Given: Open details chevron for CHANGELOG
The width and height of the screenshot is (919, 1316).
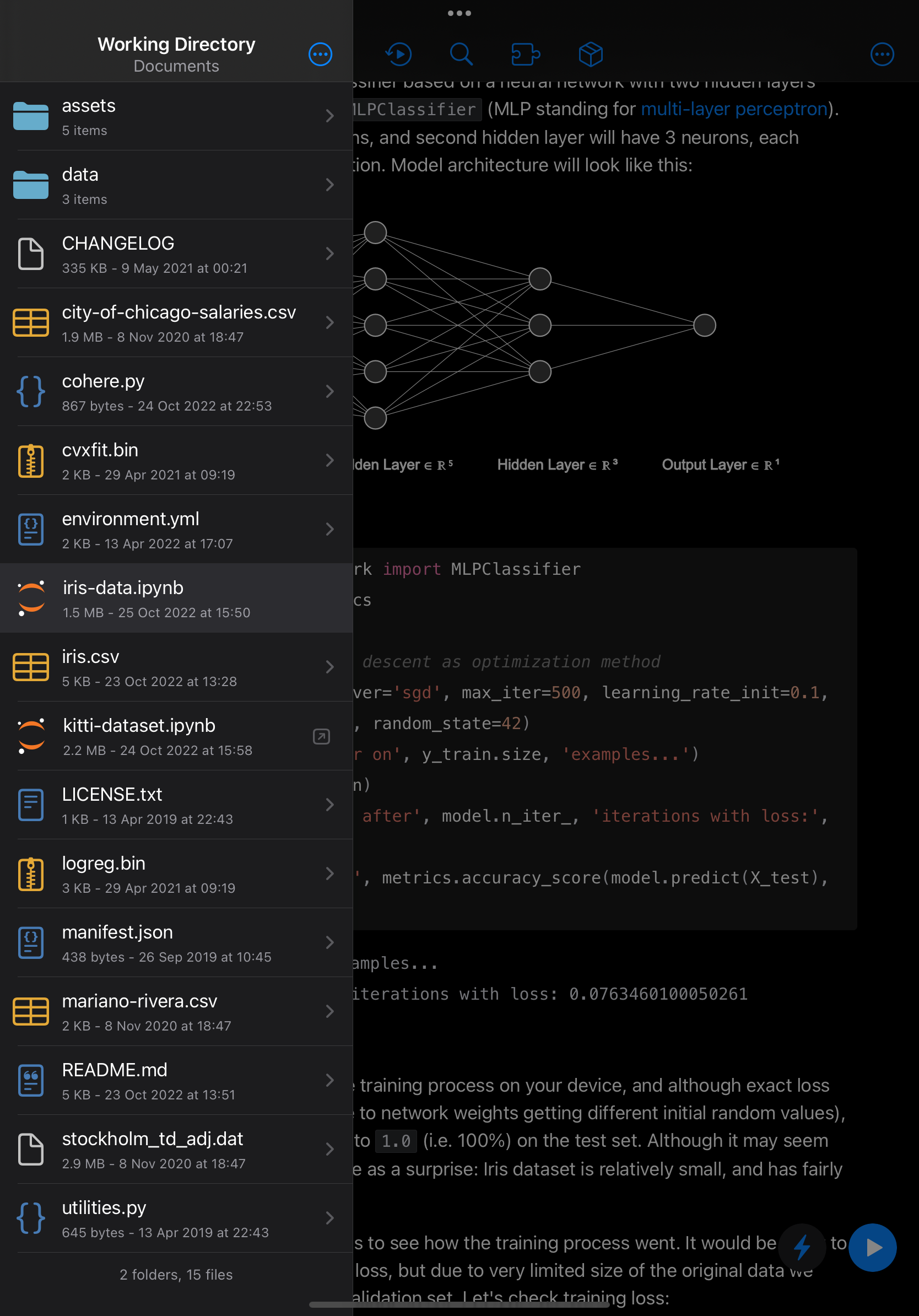Looking at the screenshot, I should tap(329, 254).
